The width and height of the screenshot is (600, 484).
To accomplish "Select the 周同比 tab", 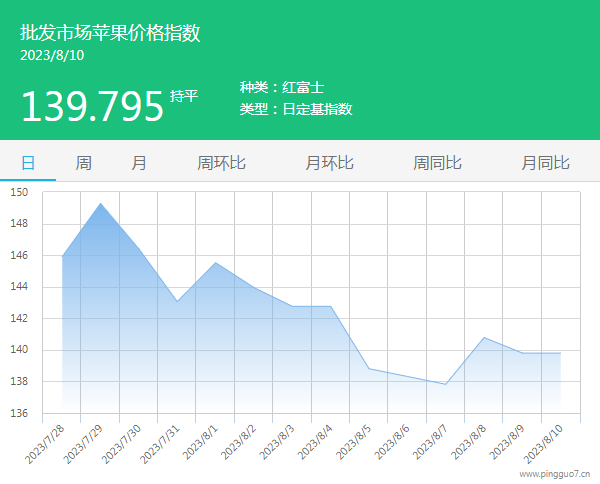I will [x=437, y=163].
